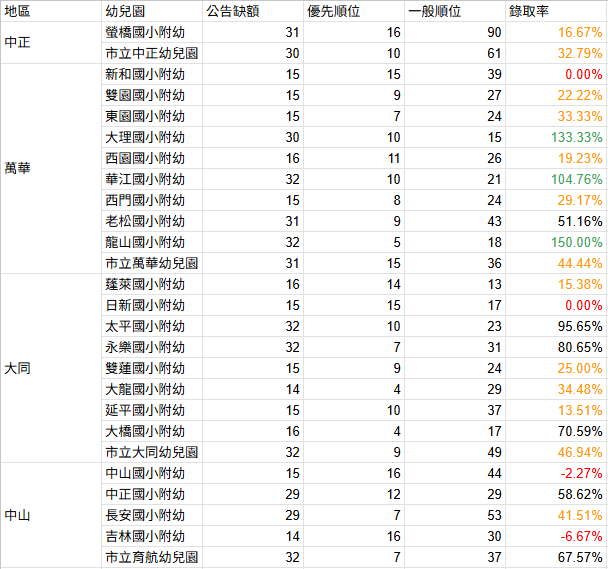Select the 雙園國小附幼 cell

[152, 95]
